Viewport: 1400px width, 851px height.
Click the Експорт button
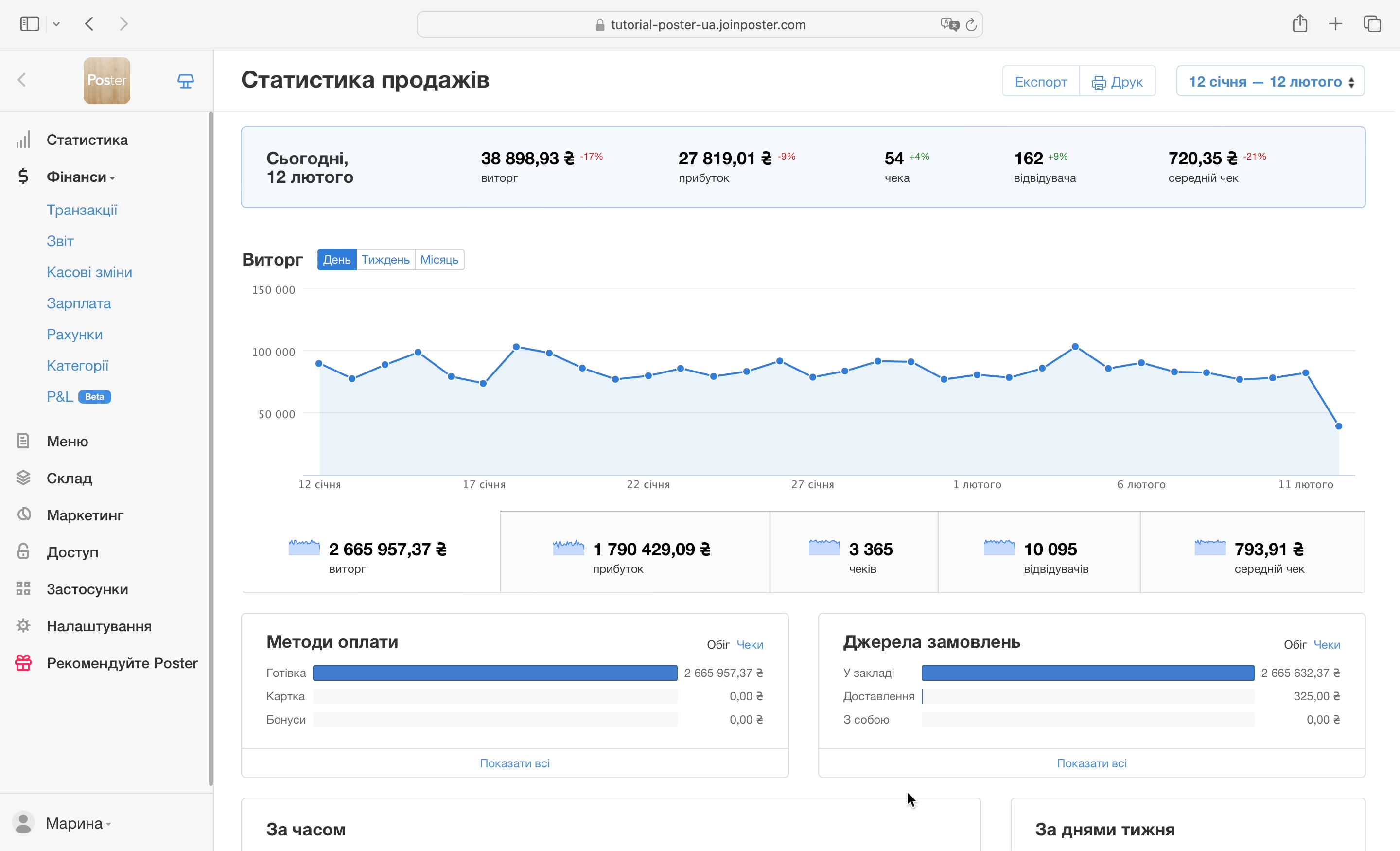(x=1041, y=81)
